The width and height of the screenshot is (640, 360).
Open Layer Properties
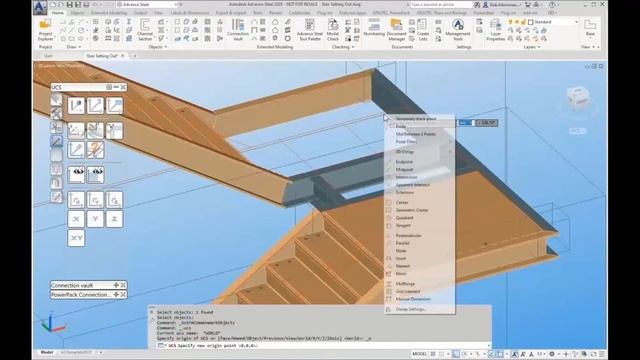coord(495,29)
